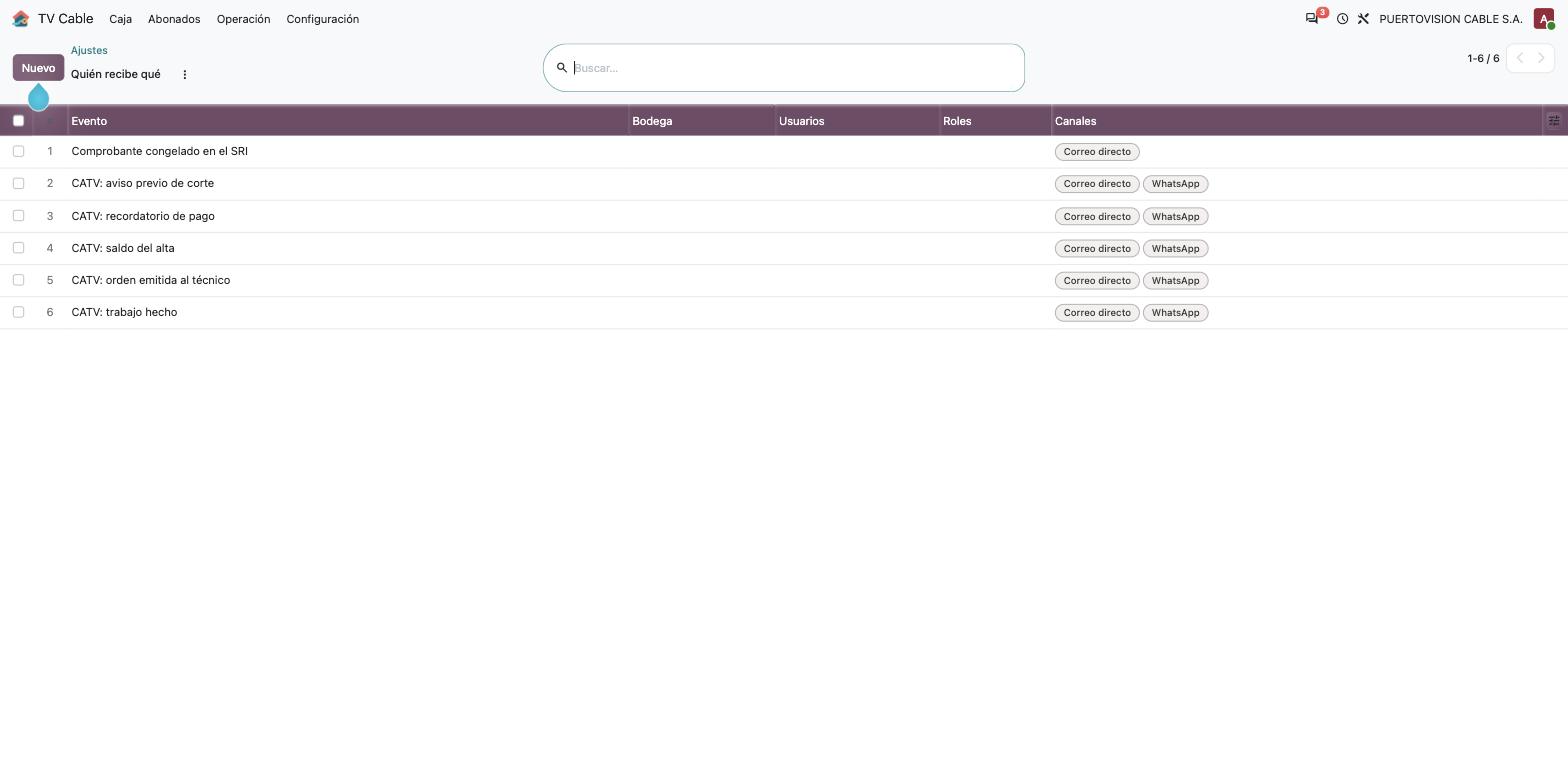The width and height of the screenshot is (1568, 770).
Task: Open the developer tools wrench icon
Action: [1363, 19]
